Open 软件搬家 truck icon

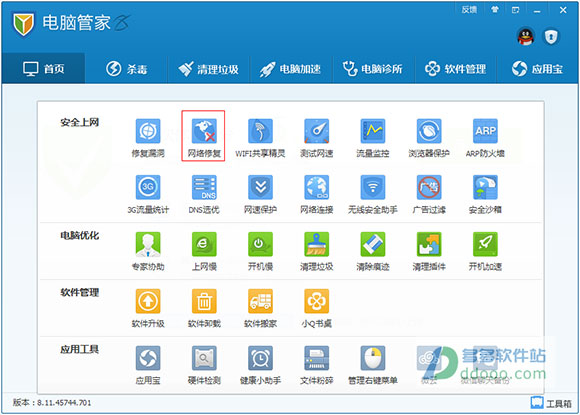point(260,301)
